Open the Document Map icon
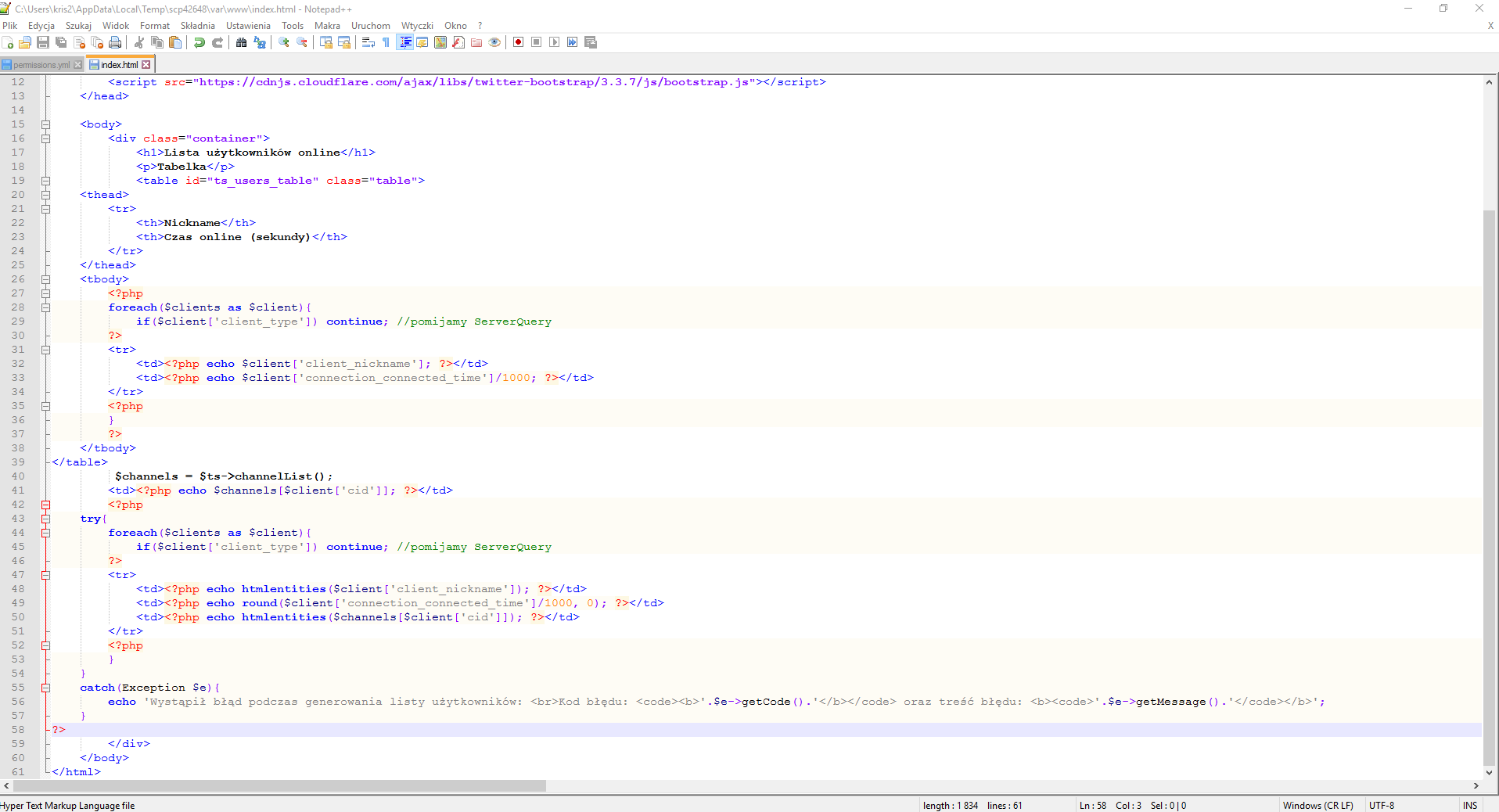Screen dimensions: 1499x812 [440, 42]
